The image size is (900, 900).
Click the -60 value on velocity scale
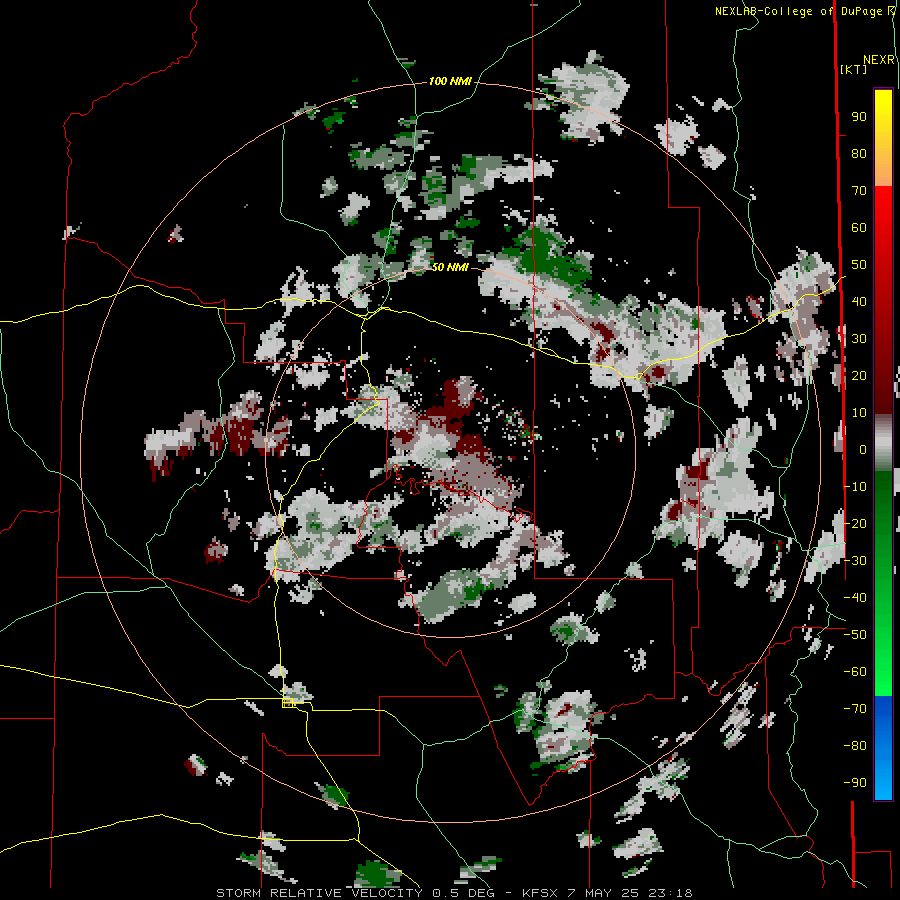[855, 672]
